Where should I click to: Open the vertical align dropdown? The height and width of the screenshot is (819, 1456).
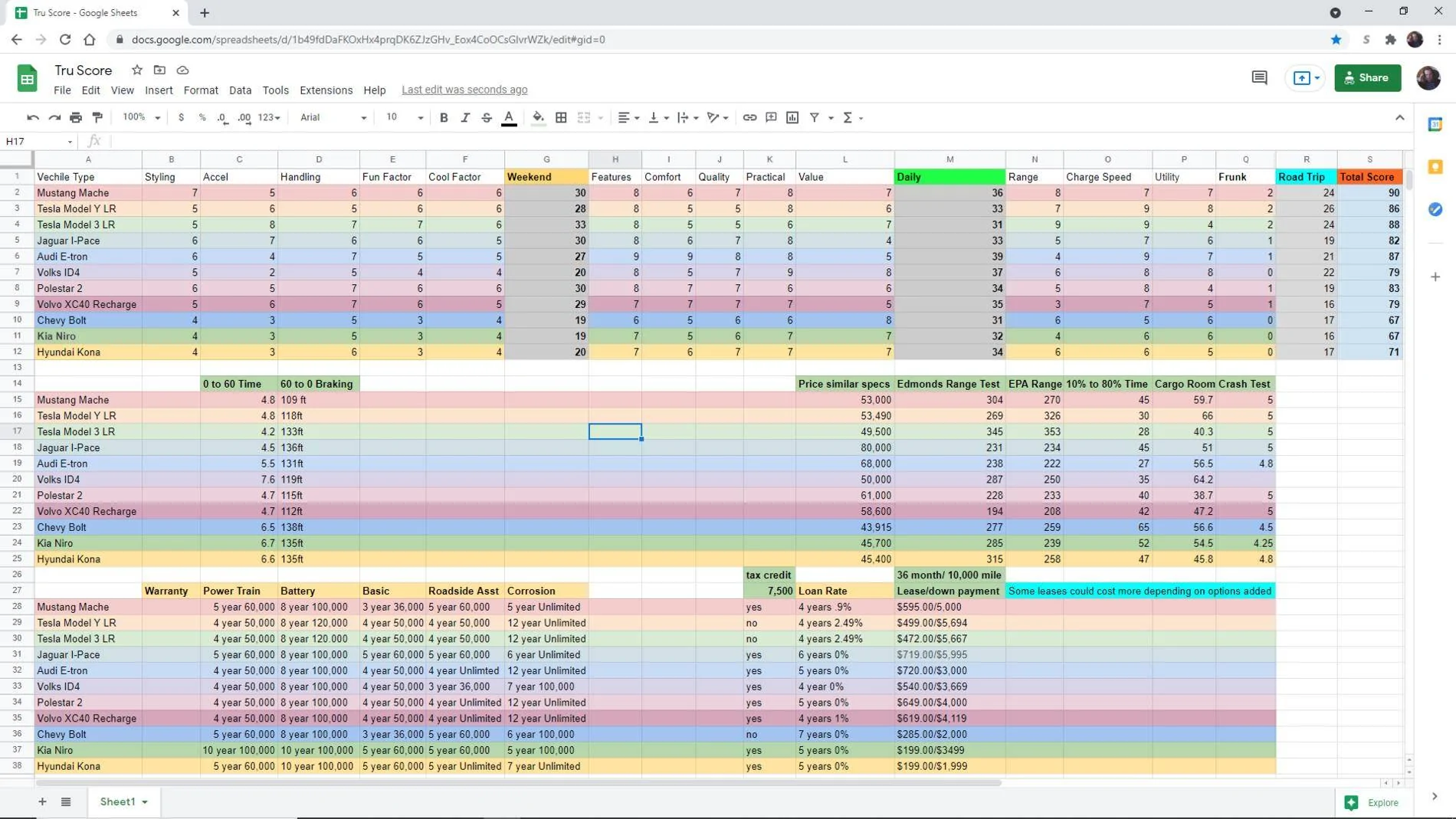pos(658,117)
